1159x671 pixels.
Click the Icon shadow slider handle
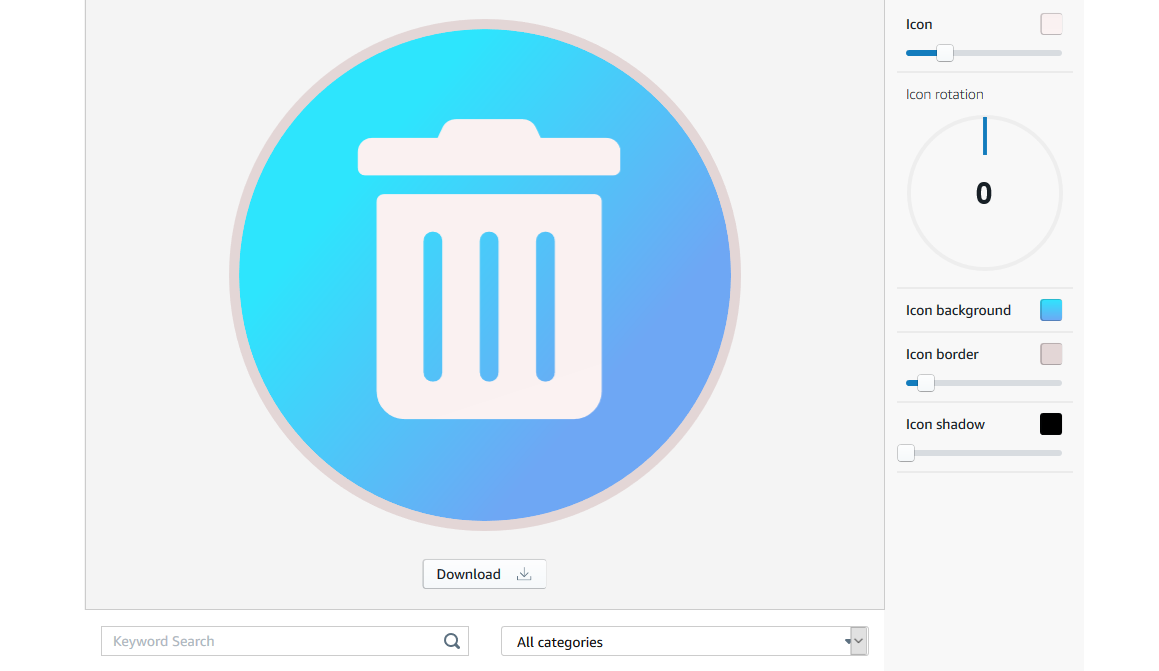906,452
